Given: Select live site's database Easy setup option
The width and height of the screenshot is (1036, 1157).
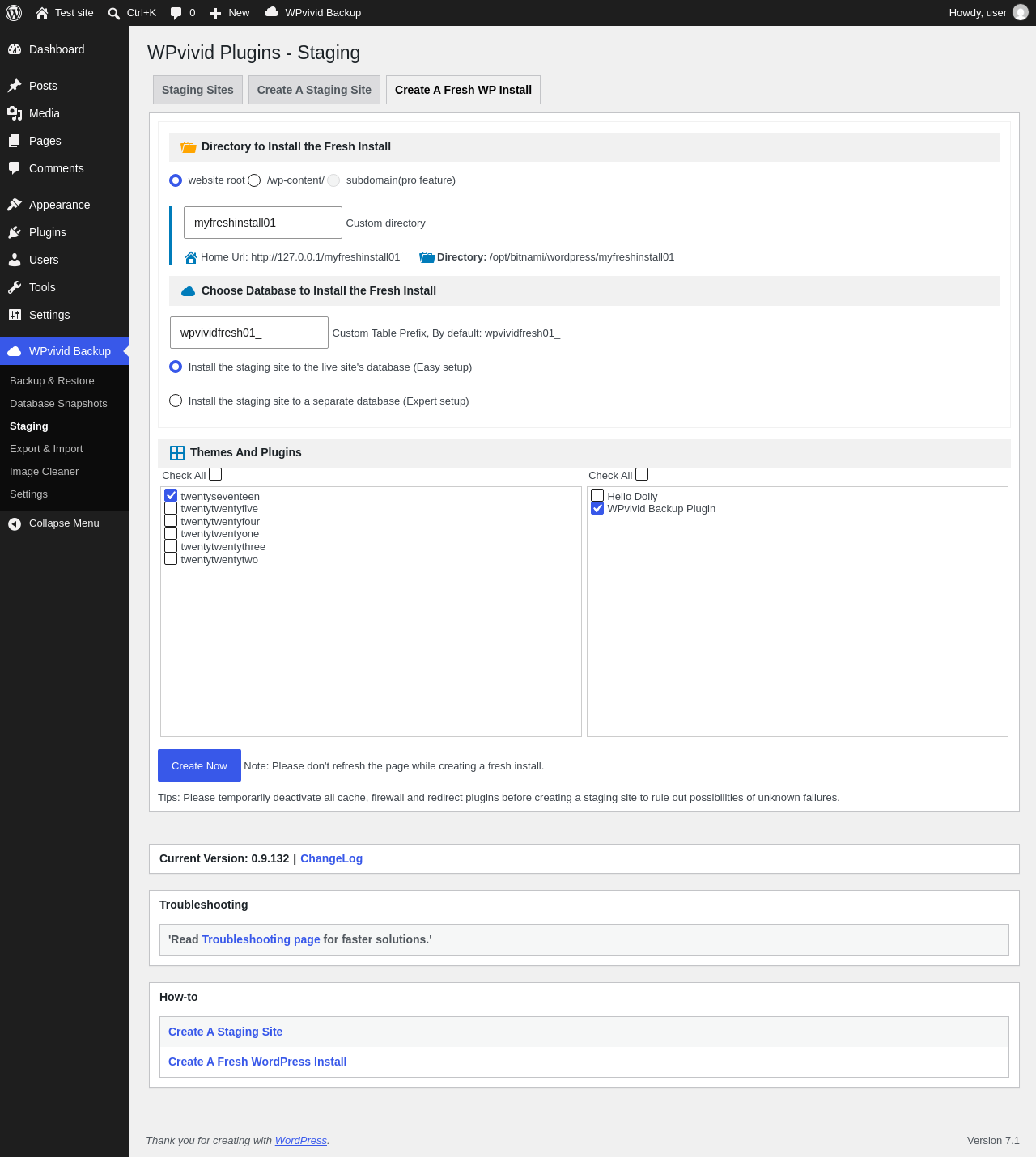Looking at the screenshot, I should point(176,367).
